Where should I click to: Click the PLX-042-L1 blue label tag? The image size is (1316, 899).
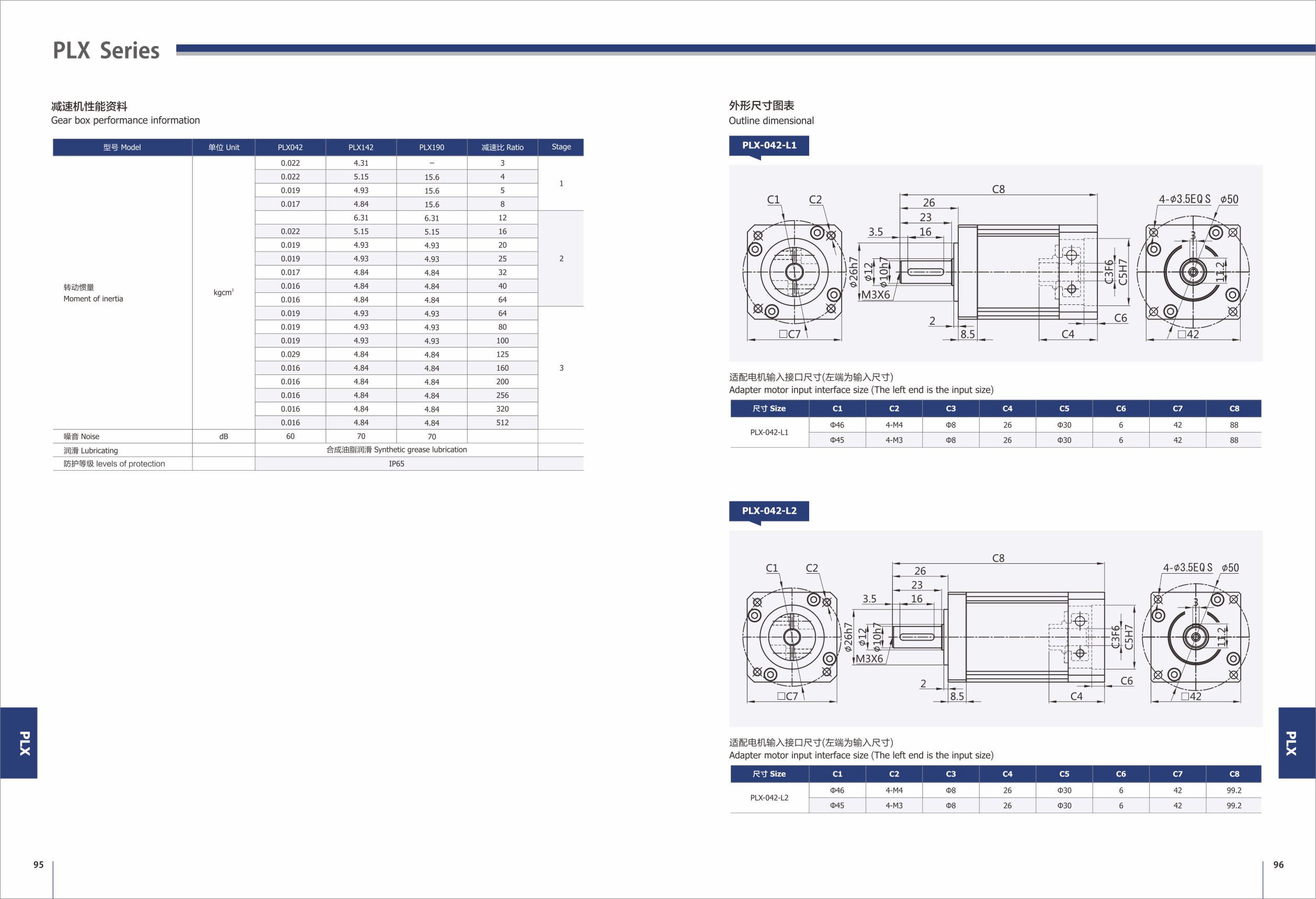click(768, 145)
